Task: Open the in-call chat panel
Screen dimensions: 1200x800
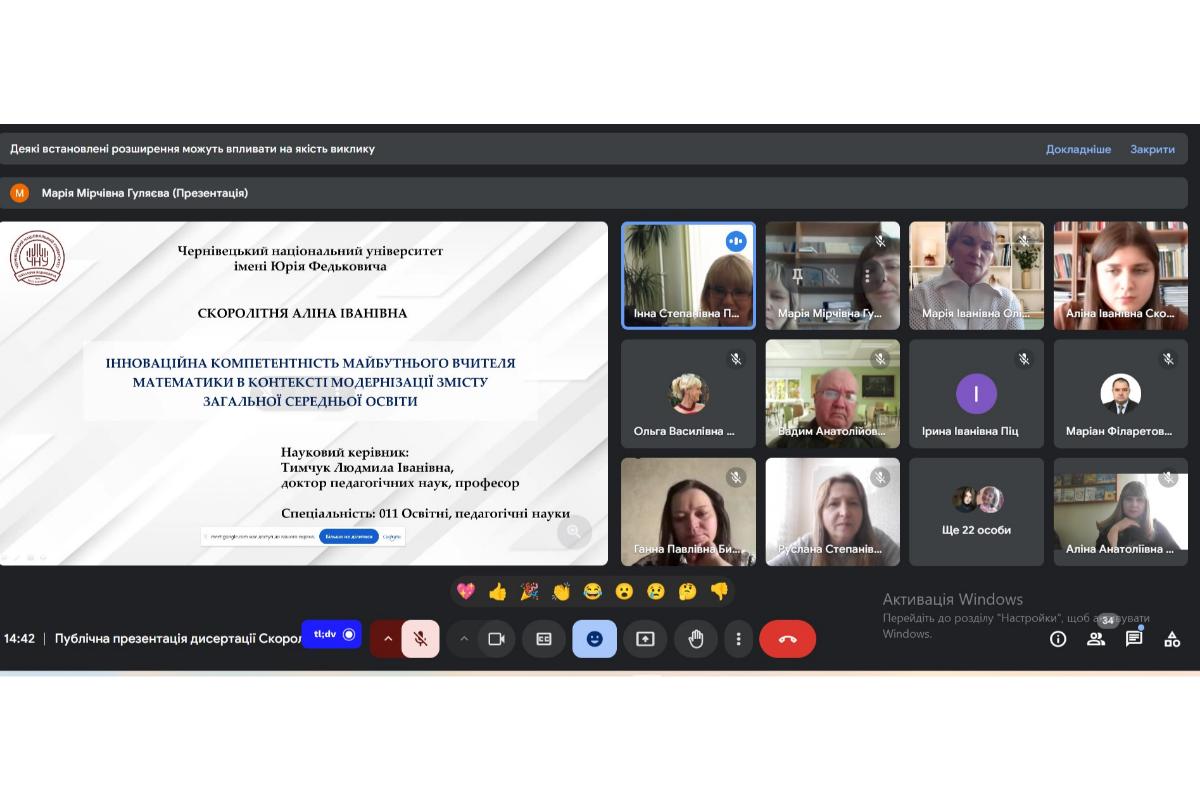Action: coord(1134,639)
